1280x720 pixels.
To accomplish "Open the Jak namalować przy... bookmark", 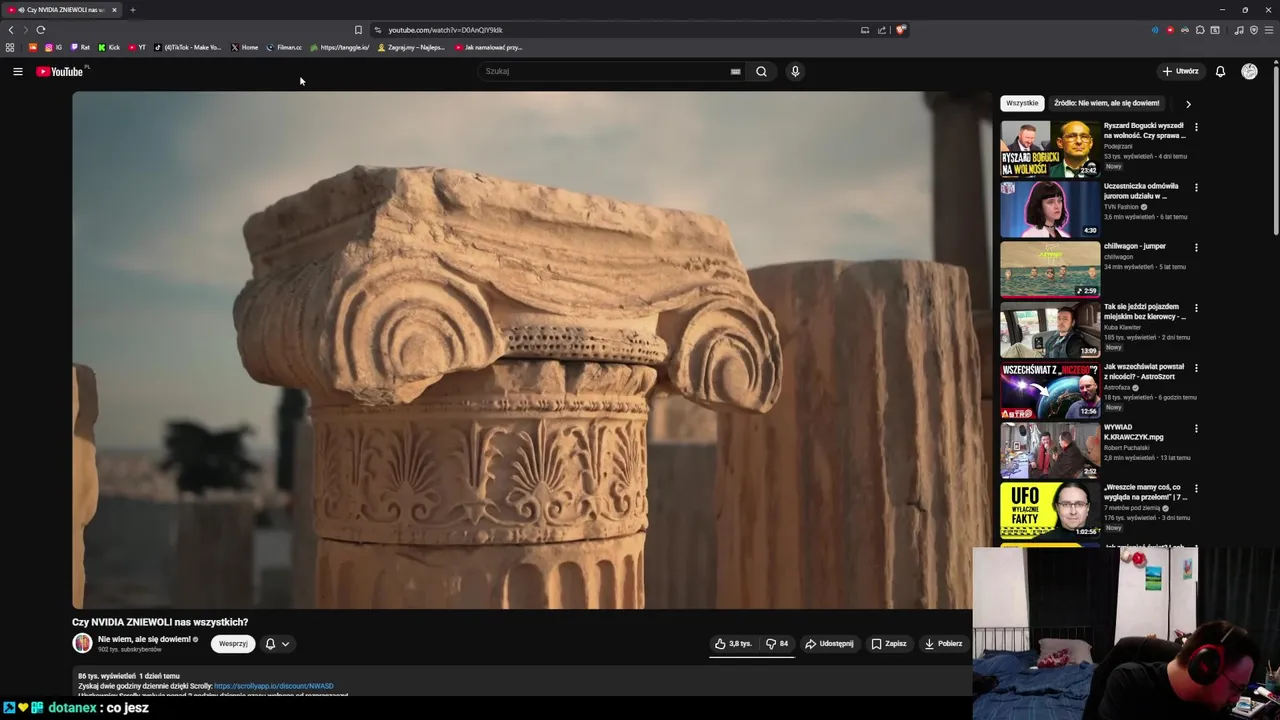I will click(488, 47).
